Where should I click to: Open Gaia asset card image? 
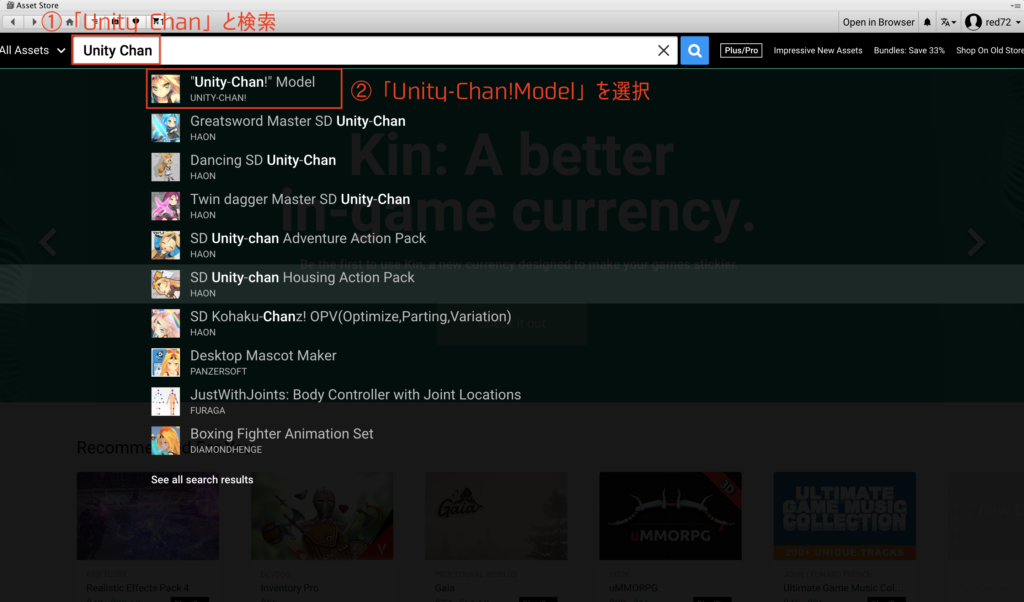tap(496, 516)
